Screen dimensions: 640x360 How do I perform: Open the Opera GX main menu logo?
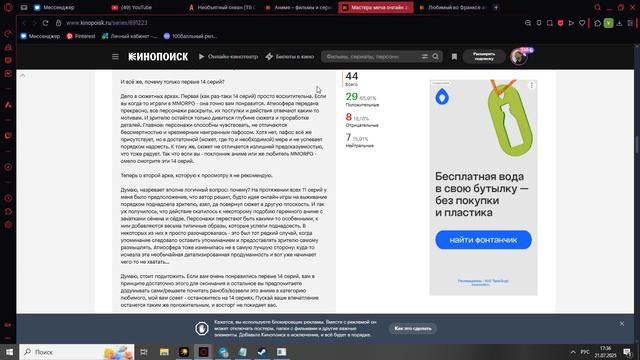click(8, 7)
